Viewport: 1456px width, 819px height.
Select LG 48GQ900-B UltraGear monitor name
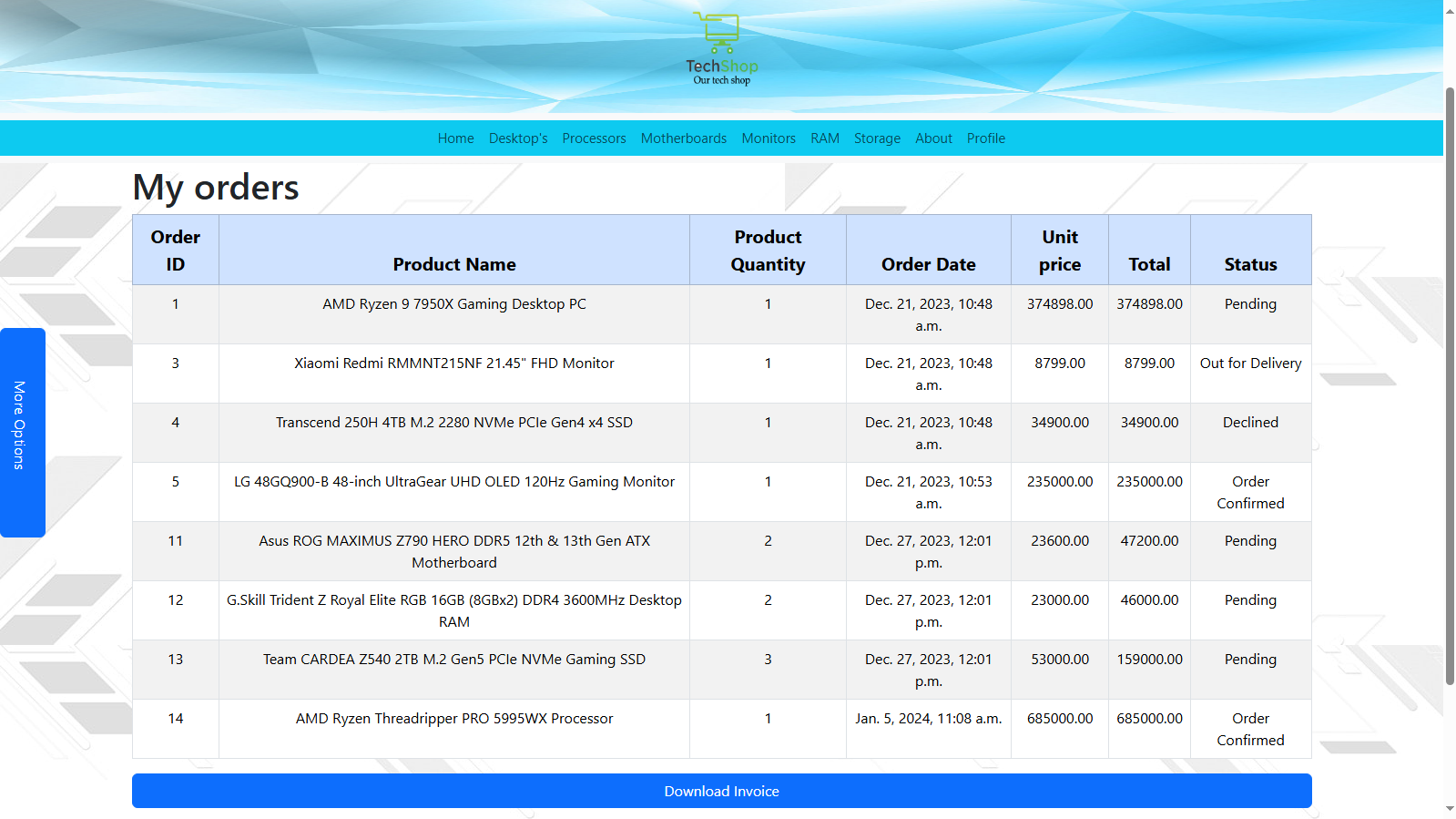(x=454, y=482)
